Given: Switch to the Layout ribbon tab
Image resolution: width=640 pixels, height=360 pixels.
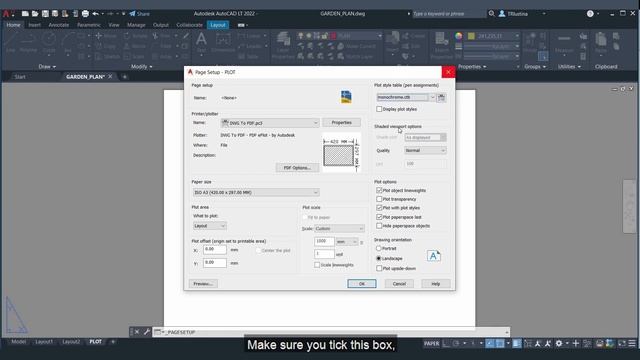Looking at the screenshot, I should (218, 25).
